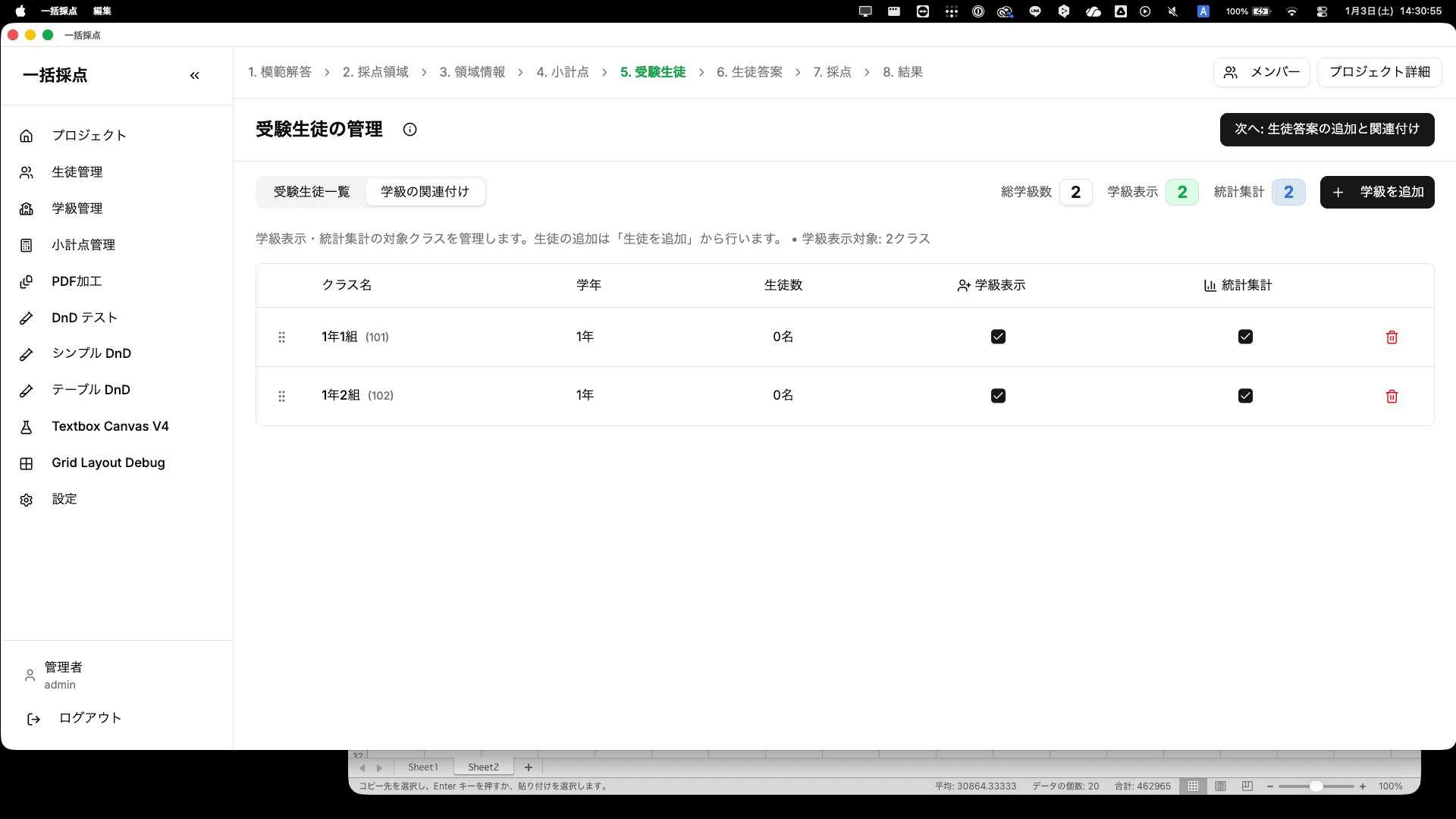The width and height of the screenshot is (1456, 819).
Task: Click the 学級を追加 button
Action: click(1376, 192)
